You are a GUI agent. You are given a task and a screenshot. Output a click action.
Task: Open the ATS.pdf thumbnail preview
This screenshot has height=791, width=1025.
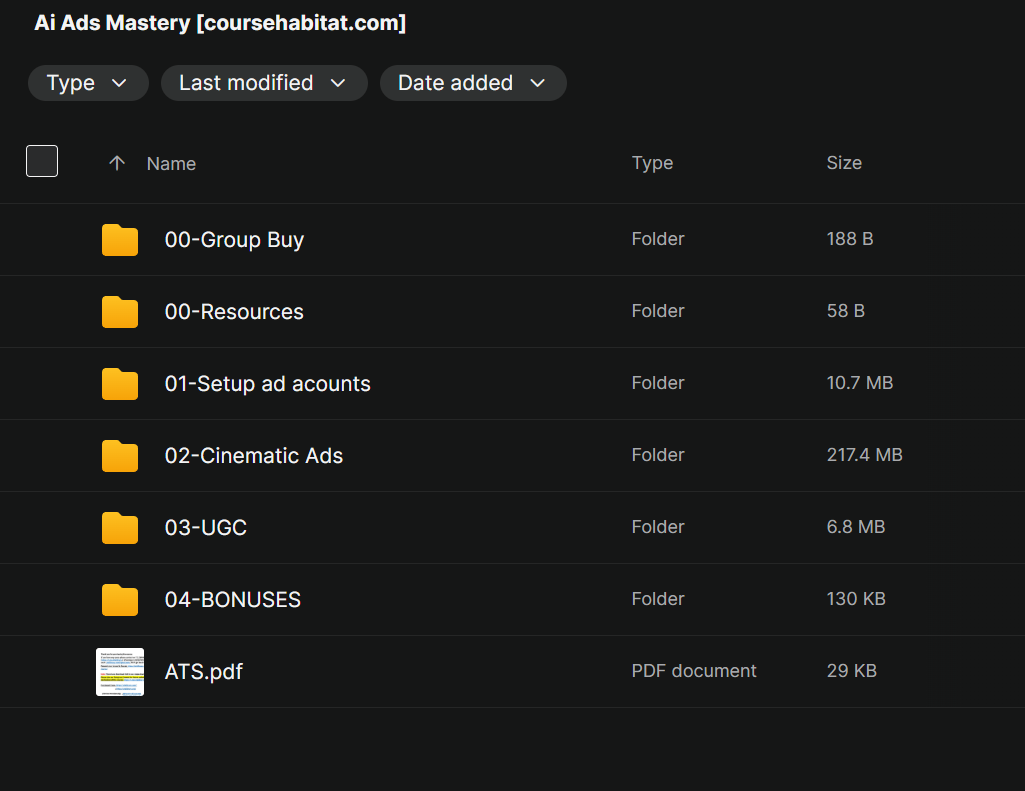point(120,671)
